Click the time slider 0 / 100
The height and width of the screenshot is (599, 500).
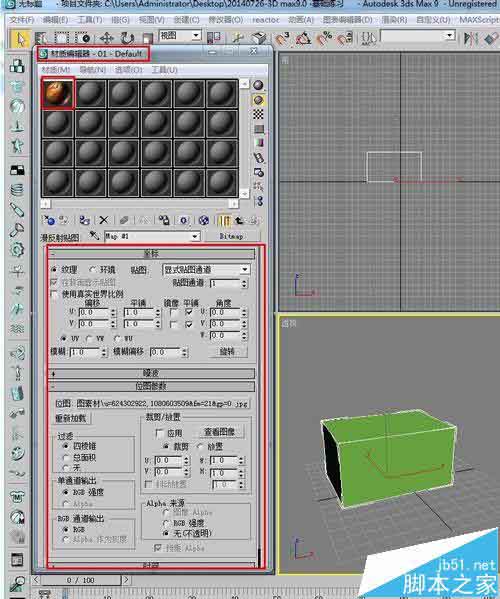tap(81, 580)
